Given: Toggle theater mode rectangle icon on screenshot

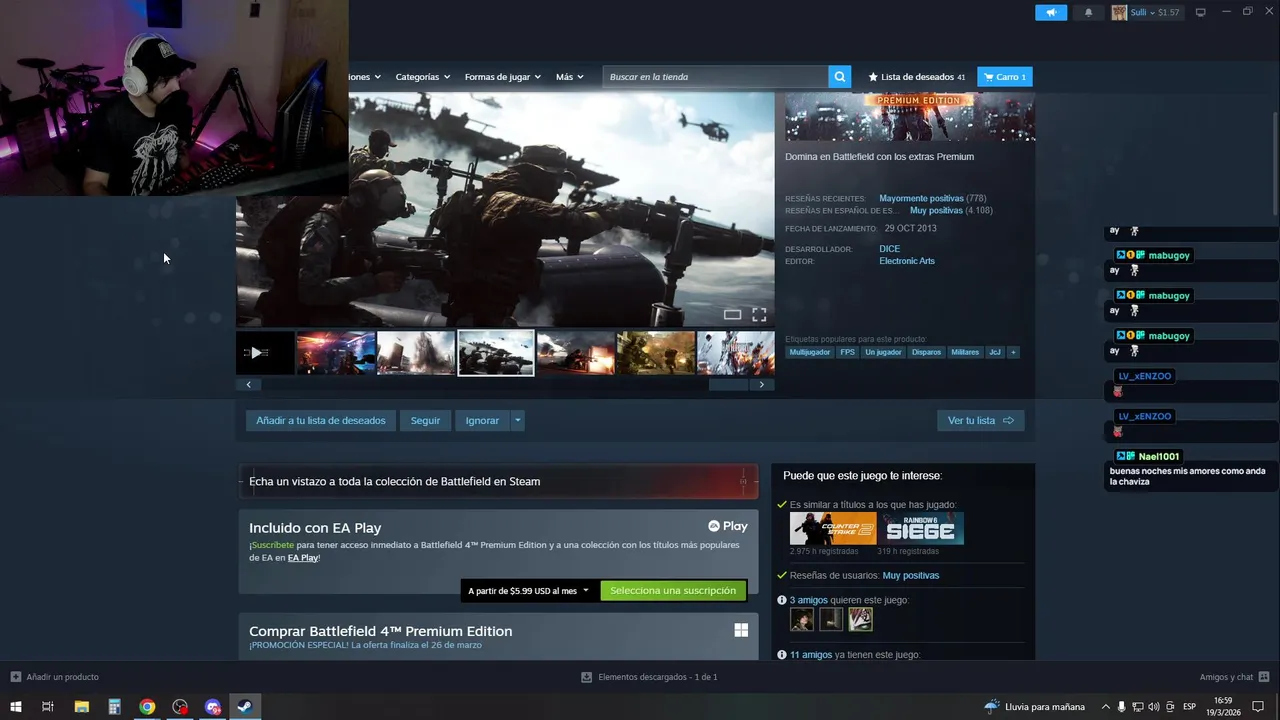Looking at the screenshot, I should coord(732,315).
